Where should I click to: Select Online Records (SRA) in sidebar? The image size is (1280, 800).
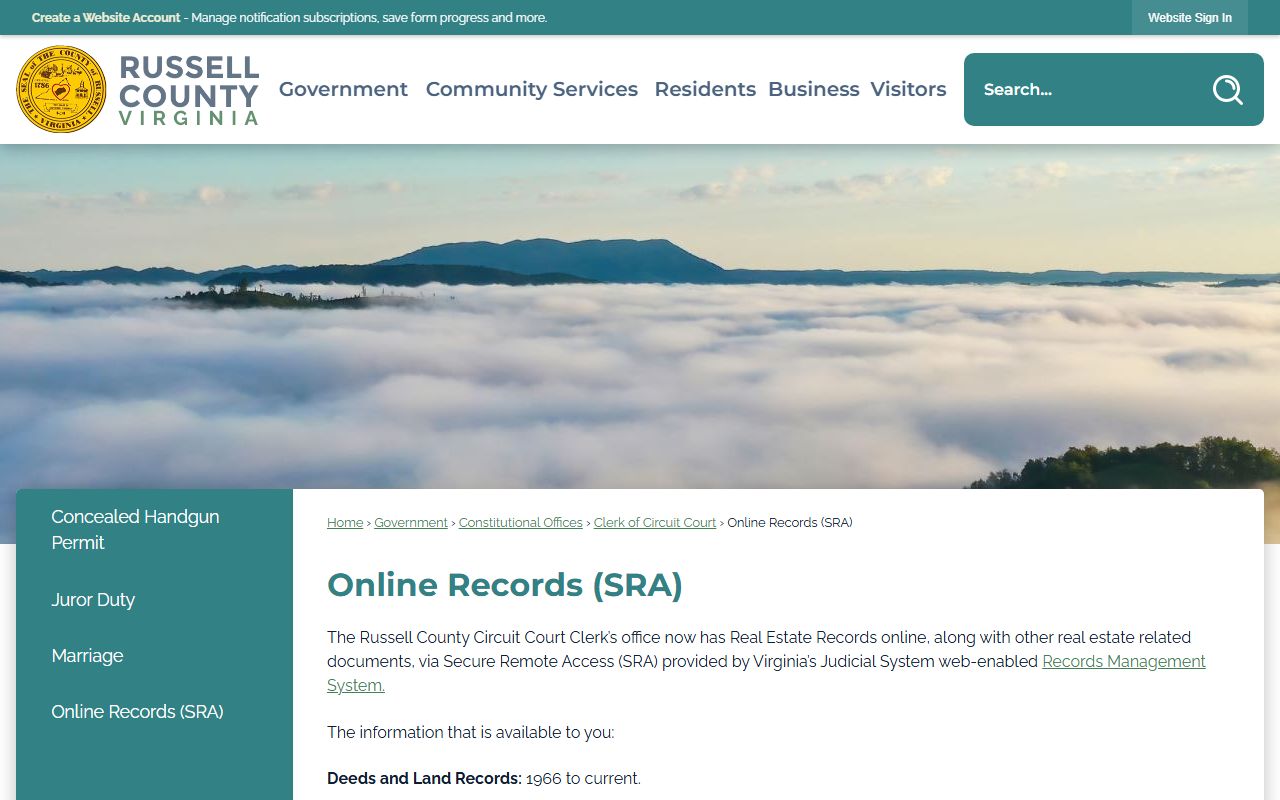(154, 712)
